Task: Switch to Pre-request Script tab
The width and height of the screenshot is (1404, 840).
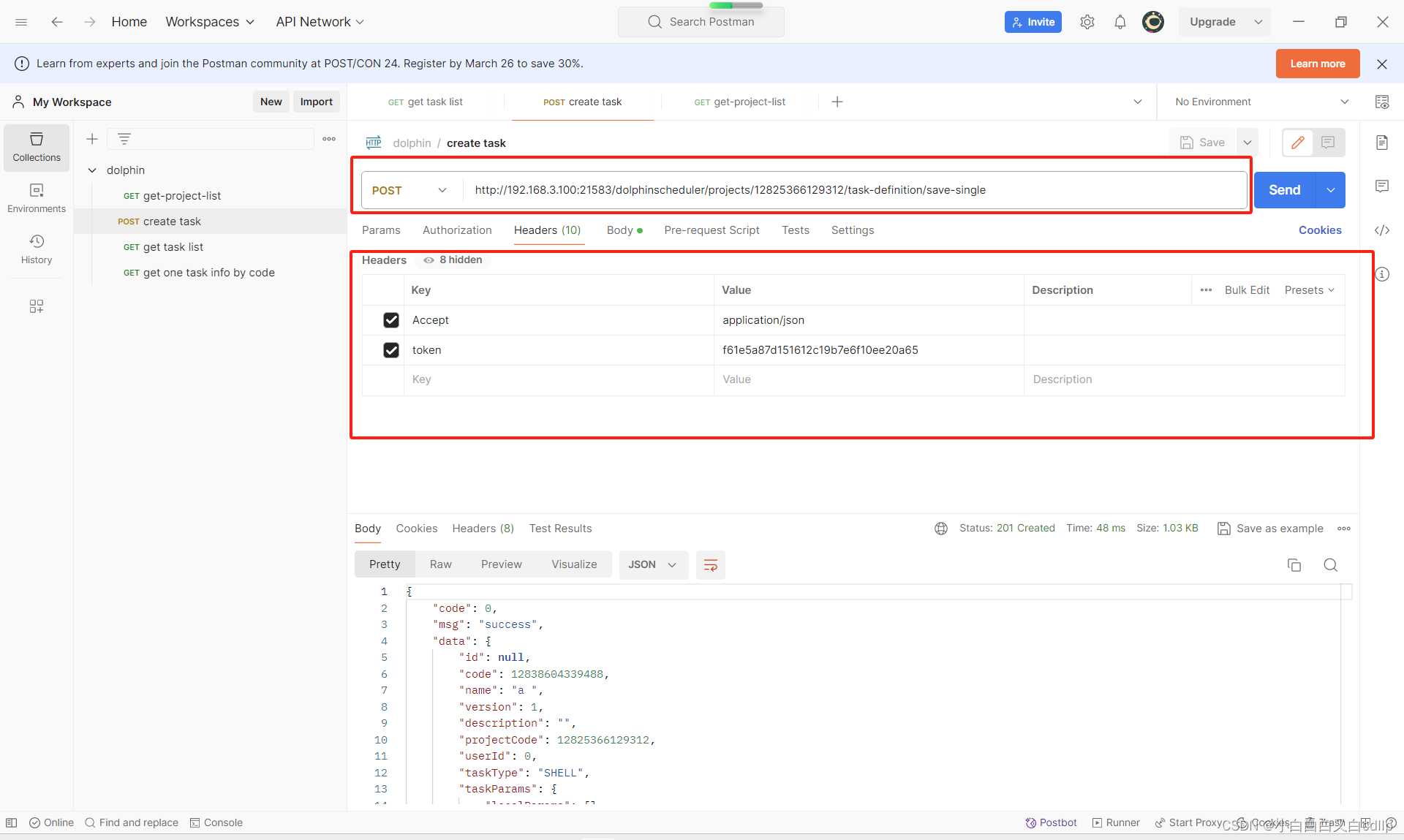Action: (x=712, y=230)
